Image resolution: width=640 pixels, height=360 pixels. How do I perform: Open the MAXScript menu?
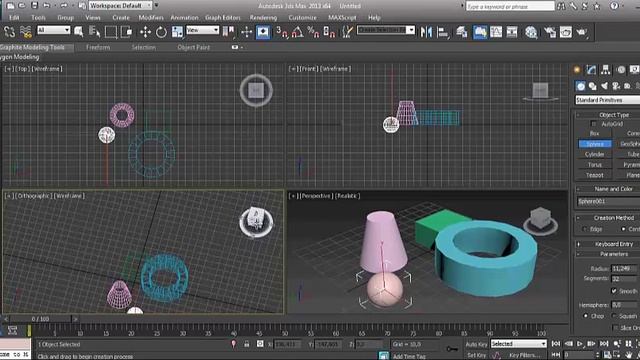342,18
